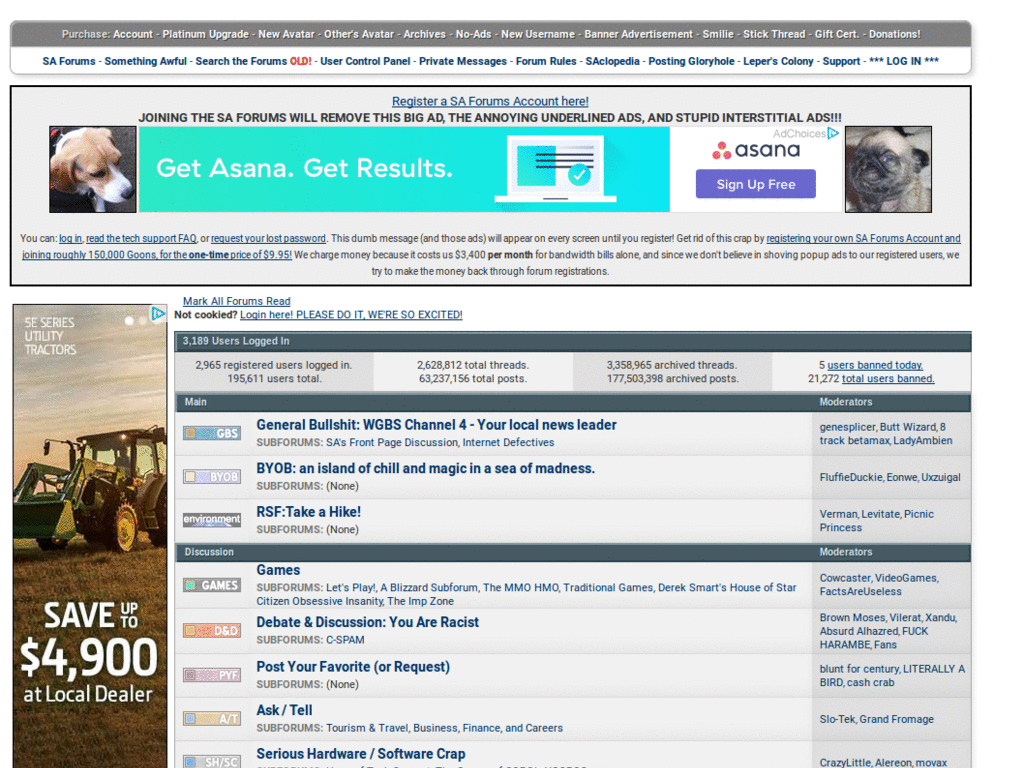Click the ad info icon on tractor ad
Image resolution: width=1024 pixels, height=768 pixels.
coord(158,314)
